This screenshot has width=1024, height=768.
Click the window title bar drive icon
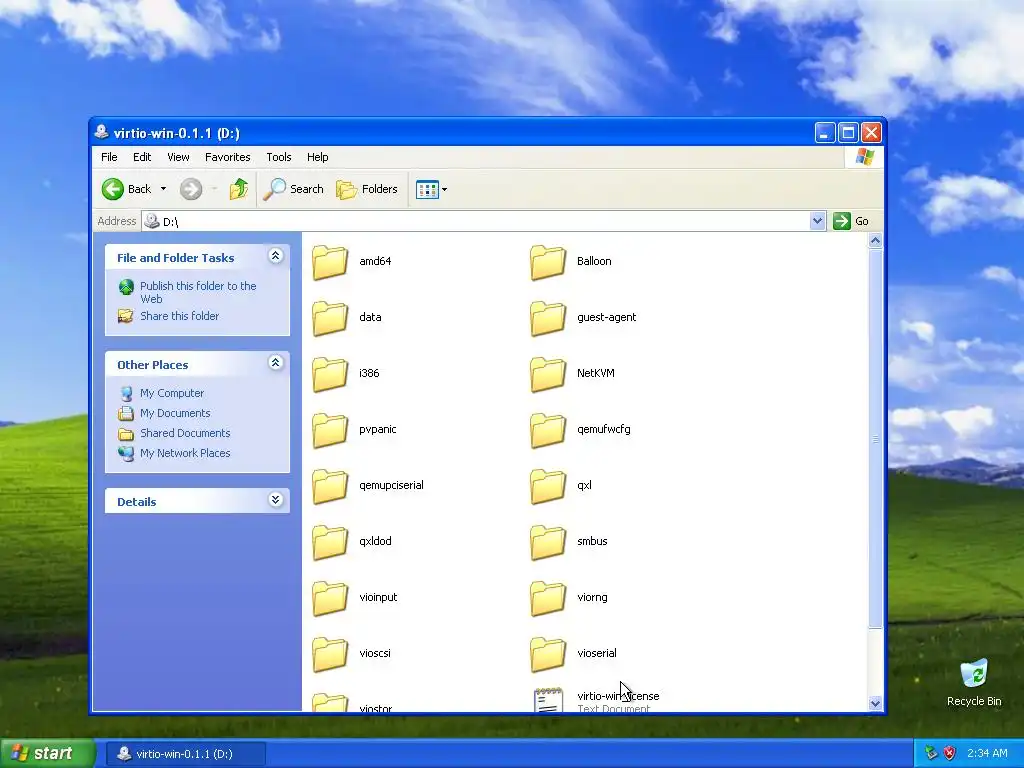pyautogui.click(x=101, y=133)
